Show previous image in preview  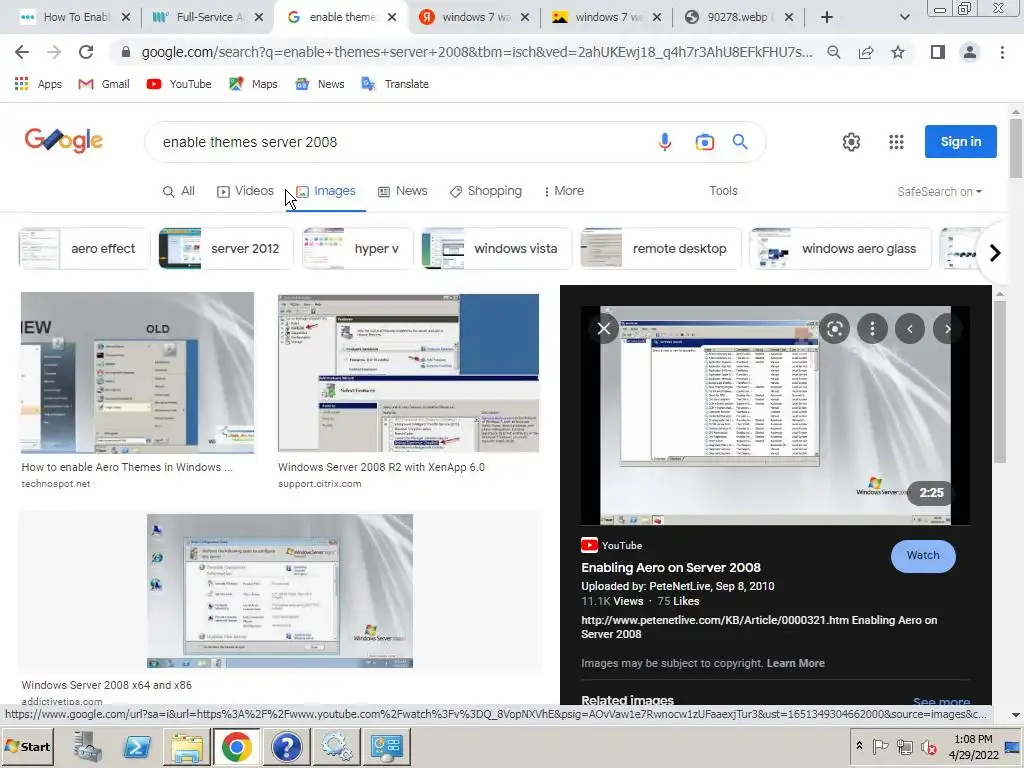click(x=910, y=328)
